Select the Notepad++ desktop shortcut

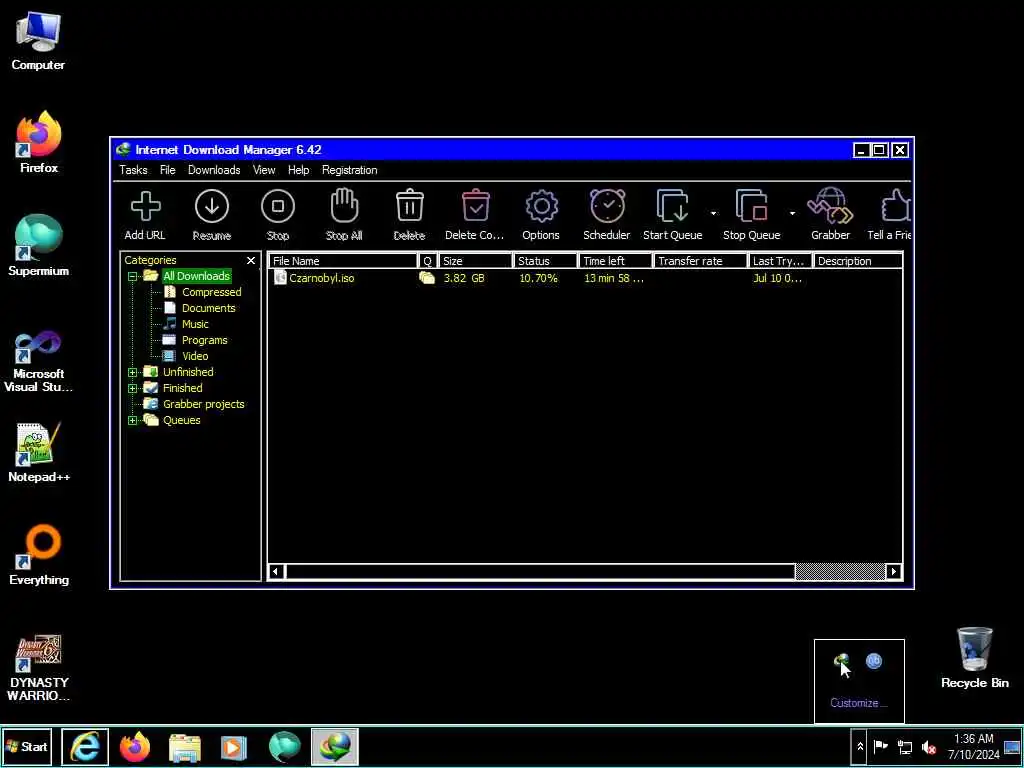point(39,453)
